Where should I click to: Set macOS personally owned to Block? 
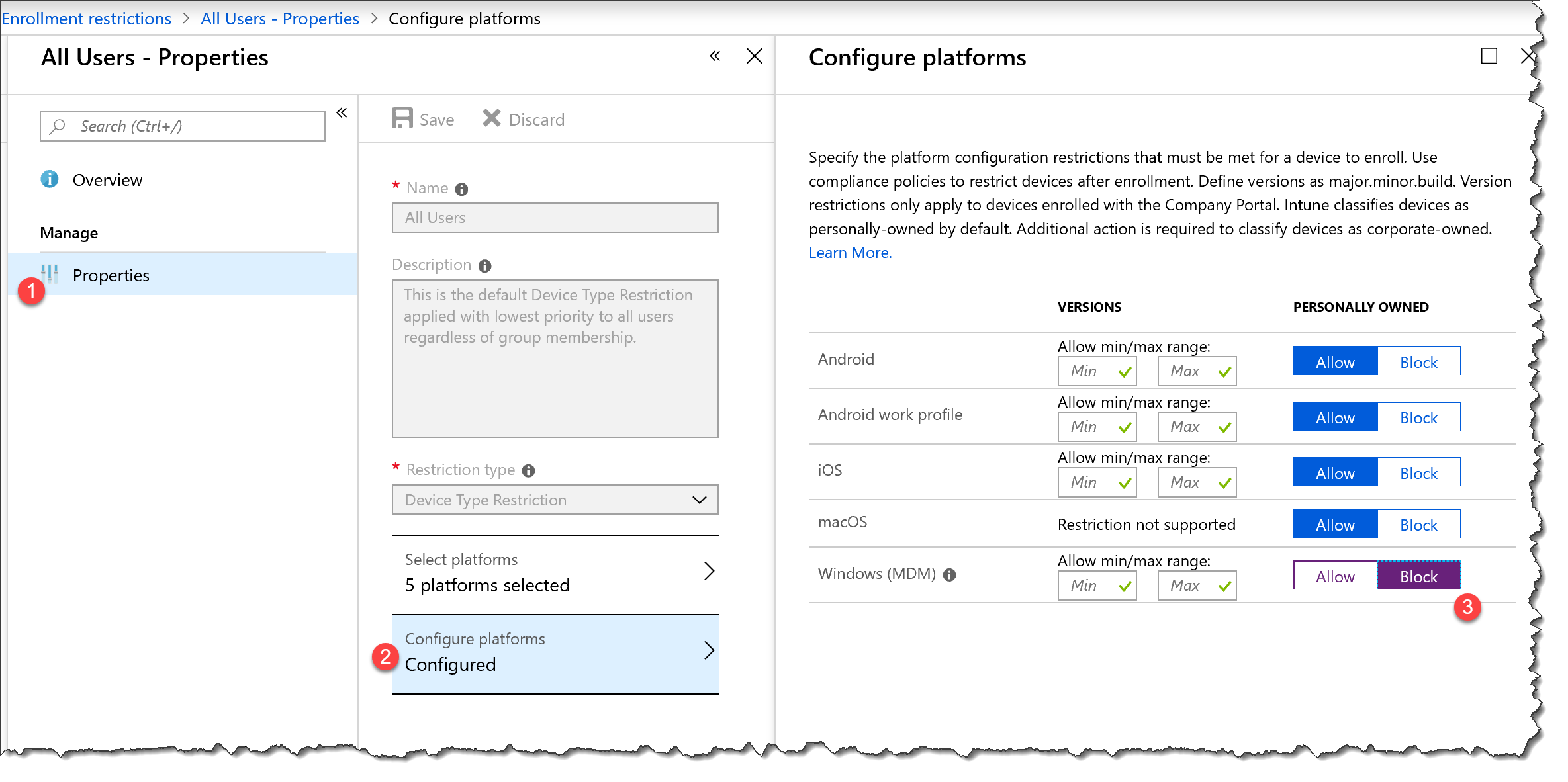(x=1418, y=525)
